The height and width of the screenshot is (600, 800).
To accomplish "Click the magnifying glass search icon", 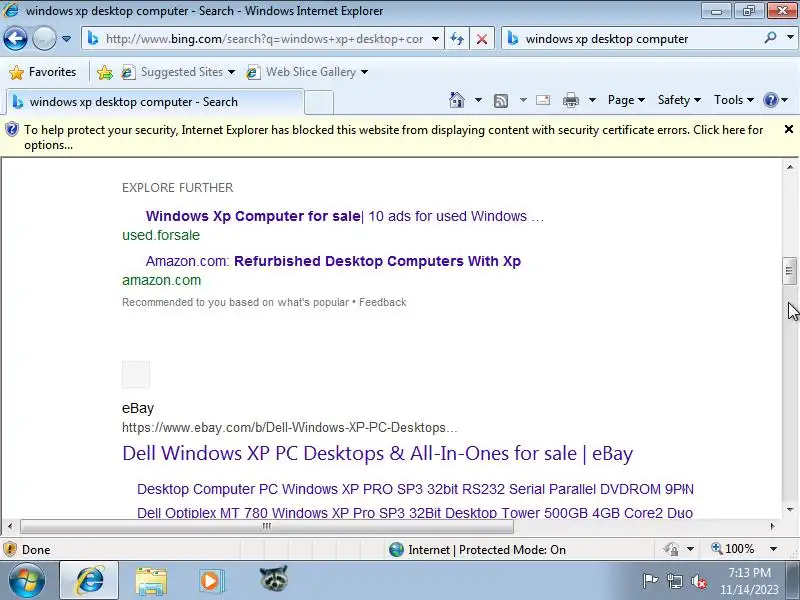I will click(x=770, y=38).
